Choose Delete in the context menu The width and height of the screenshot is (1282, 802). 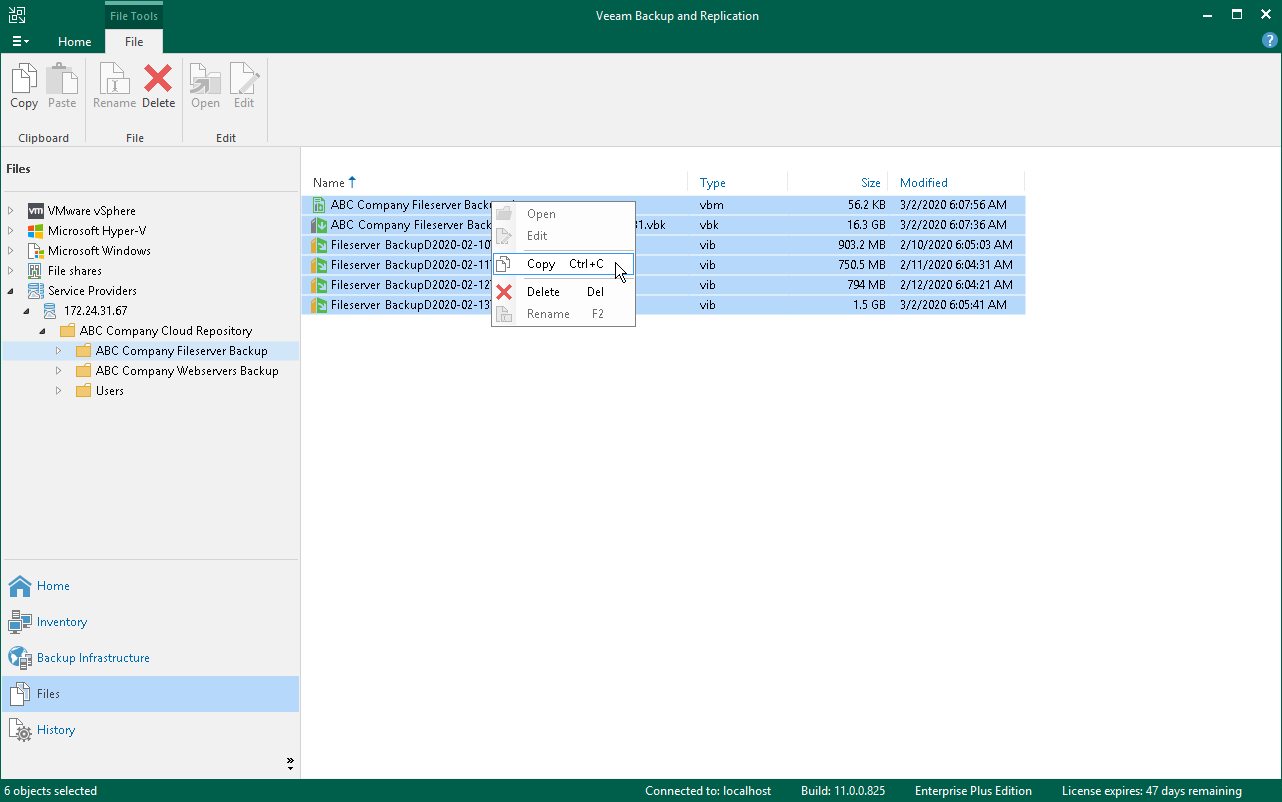[563, 292]
